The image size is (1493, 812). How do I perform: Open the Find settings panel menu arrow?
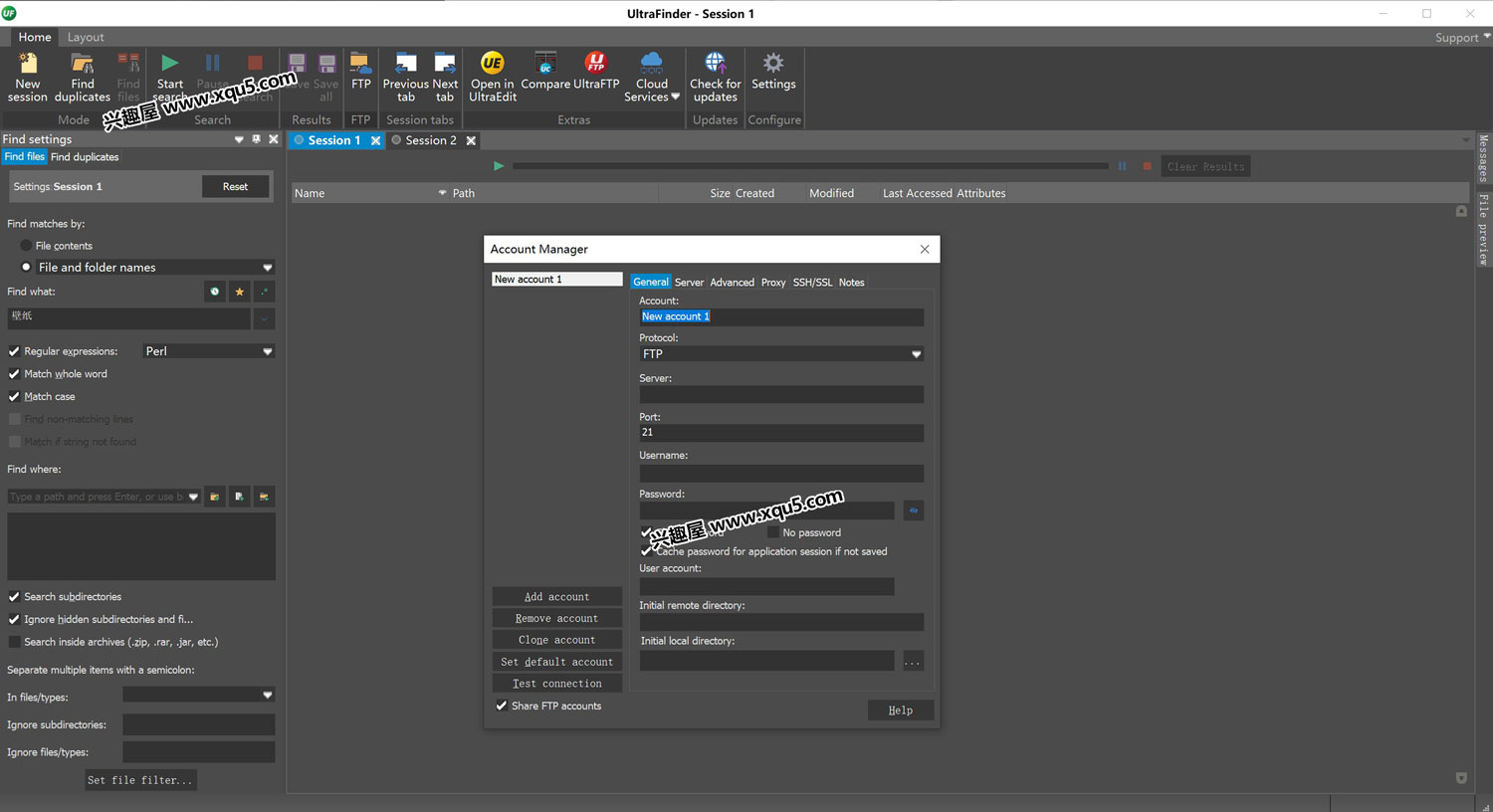tap(239, 139)
